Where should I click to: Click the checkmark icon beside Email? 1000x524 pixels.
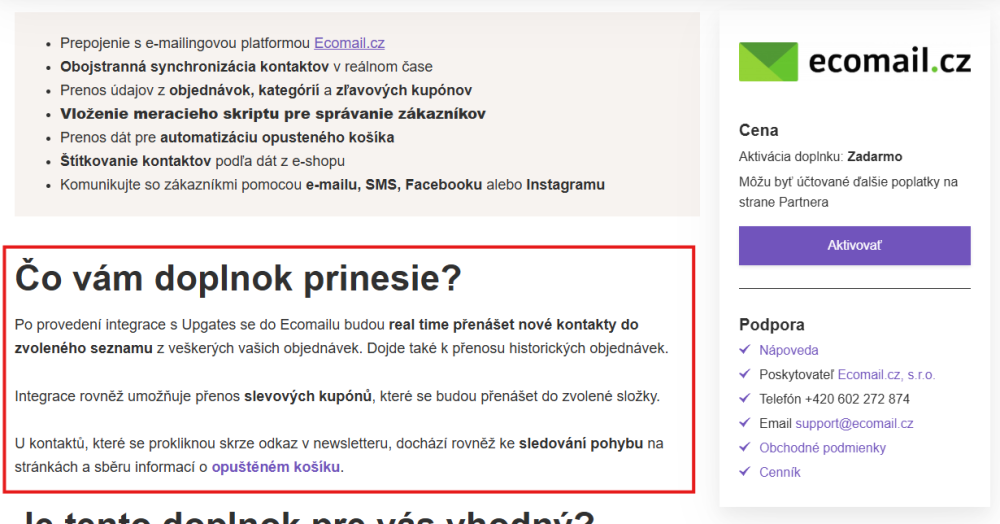pyautogui.click(x=744, y=423)
